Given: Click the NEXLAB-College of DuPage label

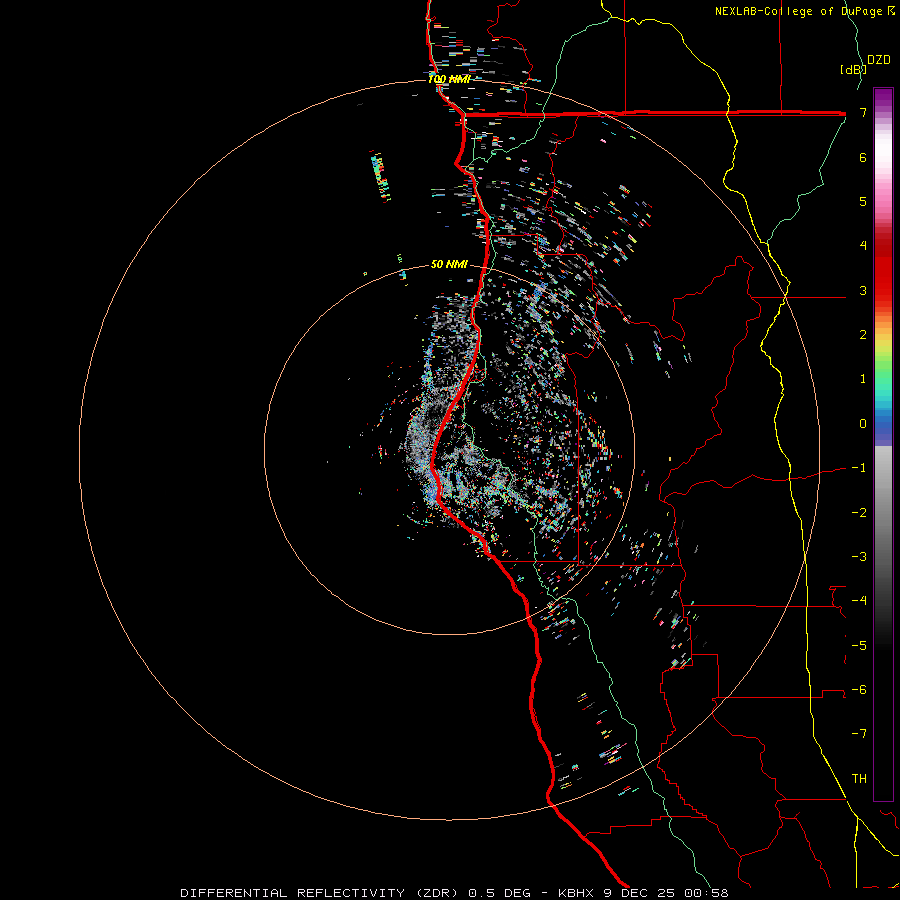Looking at the screenshot, I should (798, 11).
